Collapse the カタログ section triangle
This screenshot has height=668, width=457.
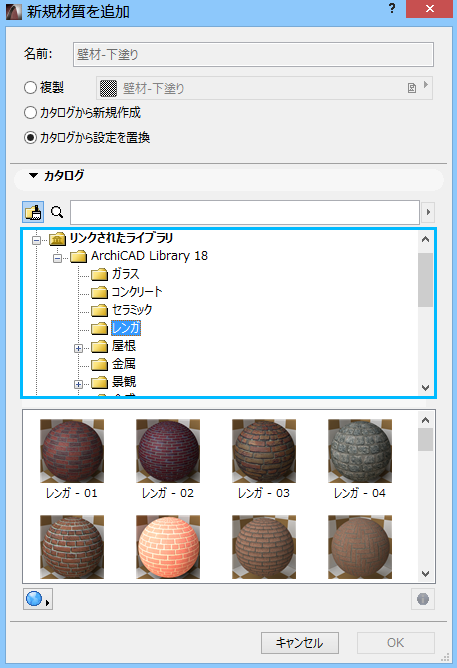click(x=33, y=175)
